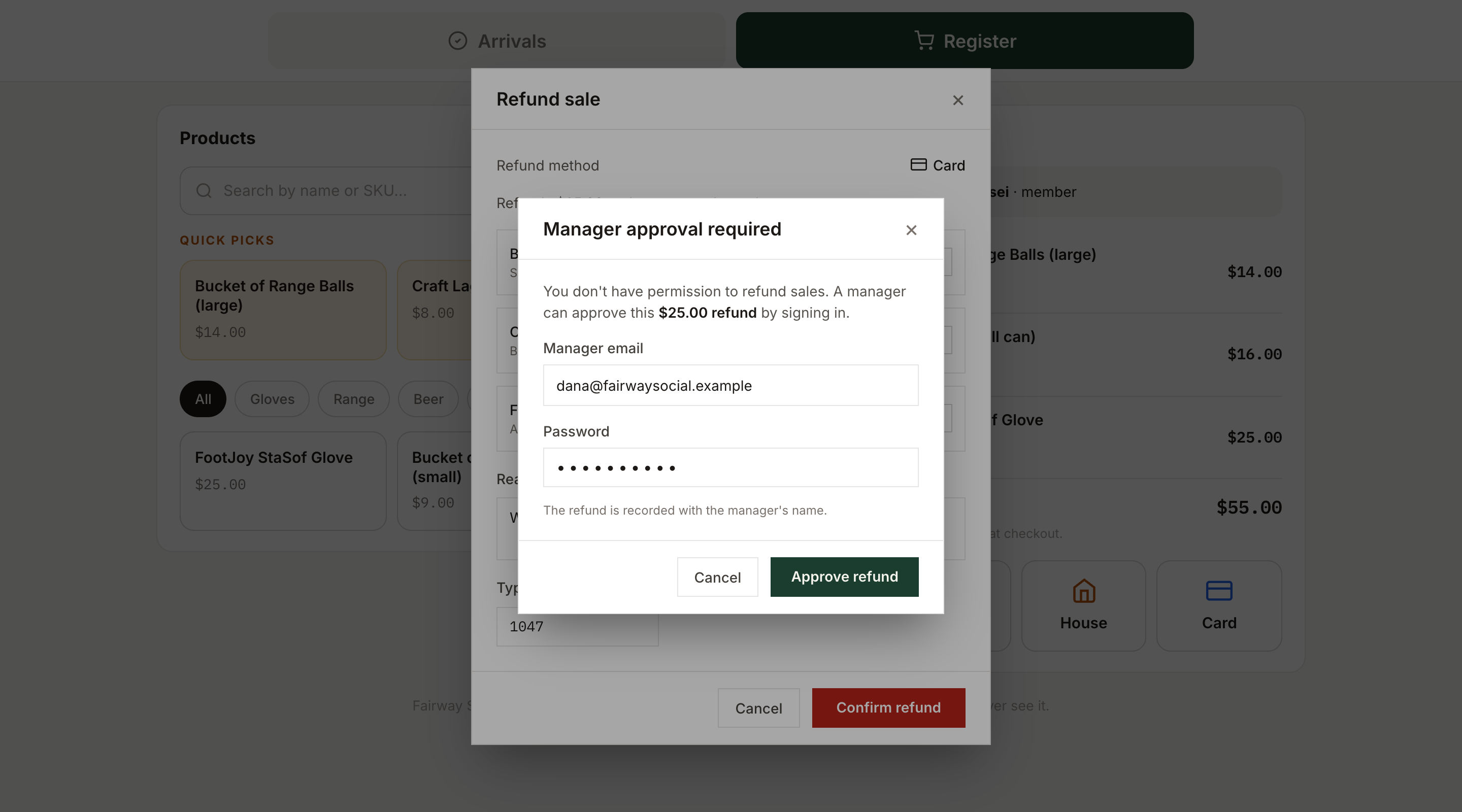
Task: Click the Register cart icon
Action: [x=924, y=41]
